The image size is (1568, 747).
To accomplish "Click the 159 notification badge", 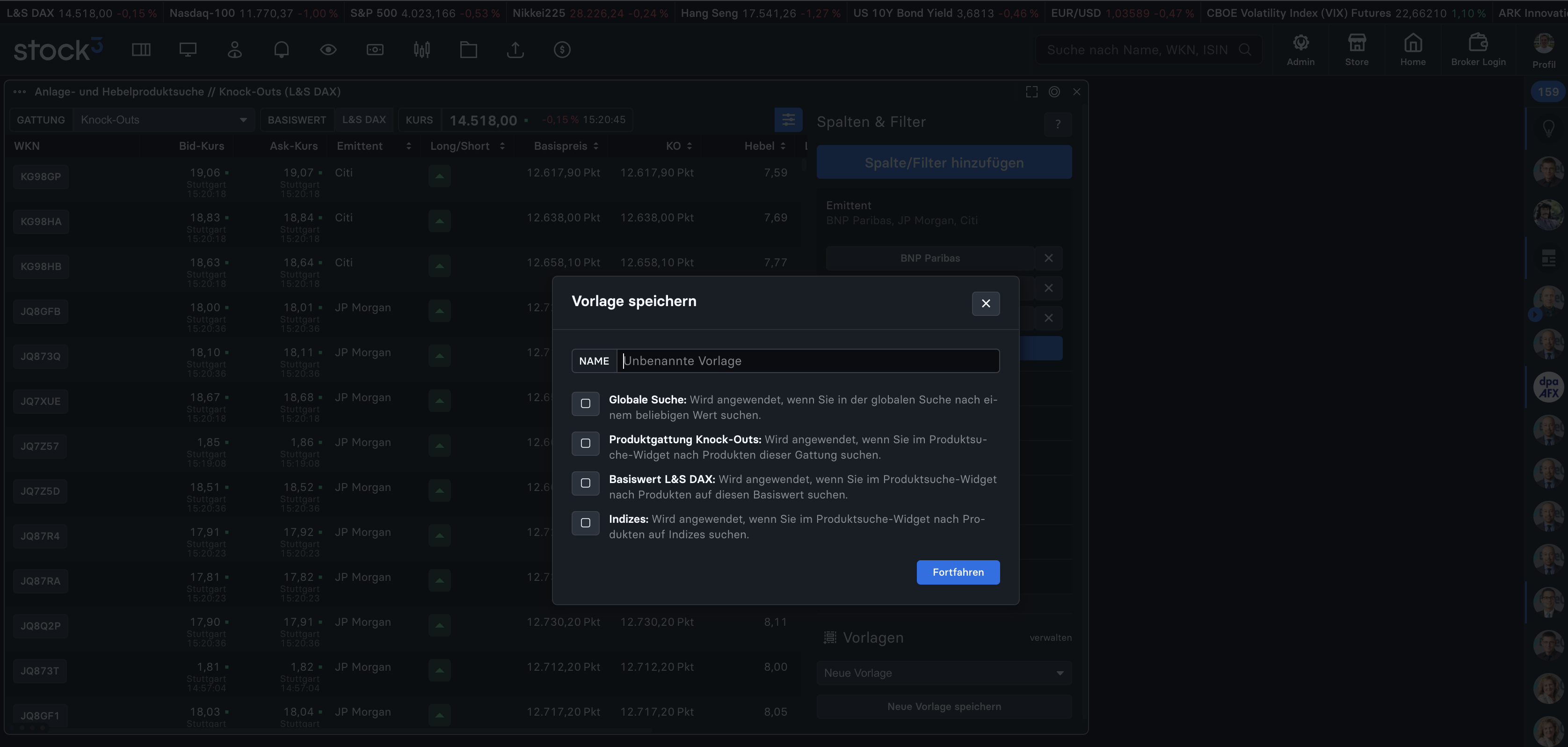I will [1547, 93].
